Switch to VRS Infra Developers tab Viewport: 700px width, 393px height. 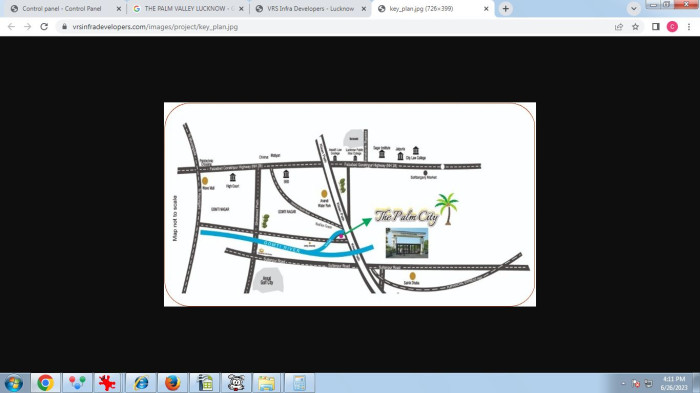pyautogui.click(x=309, y=8)
